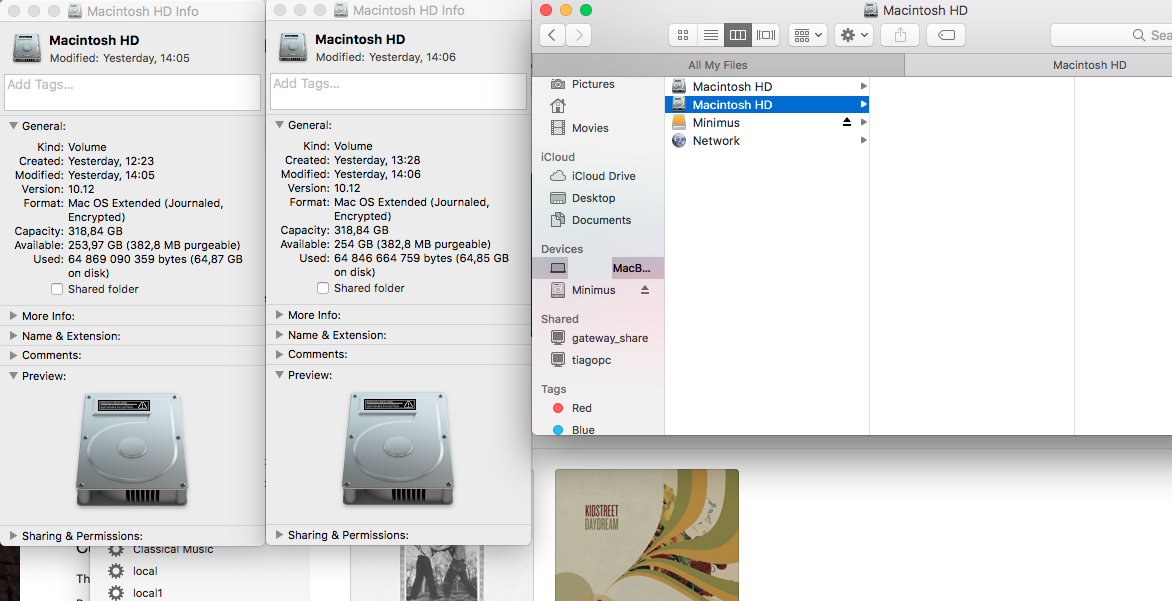Select the Blue tag in sidebar
This screenshot has height=601, width=1172.
pyautogui.click(x=582, y=430)
